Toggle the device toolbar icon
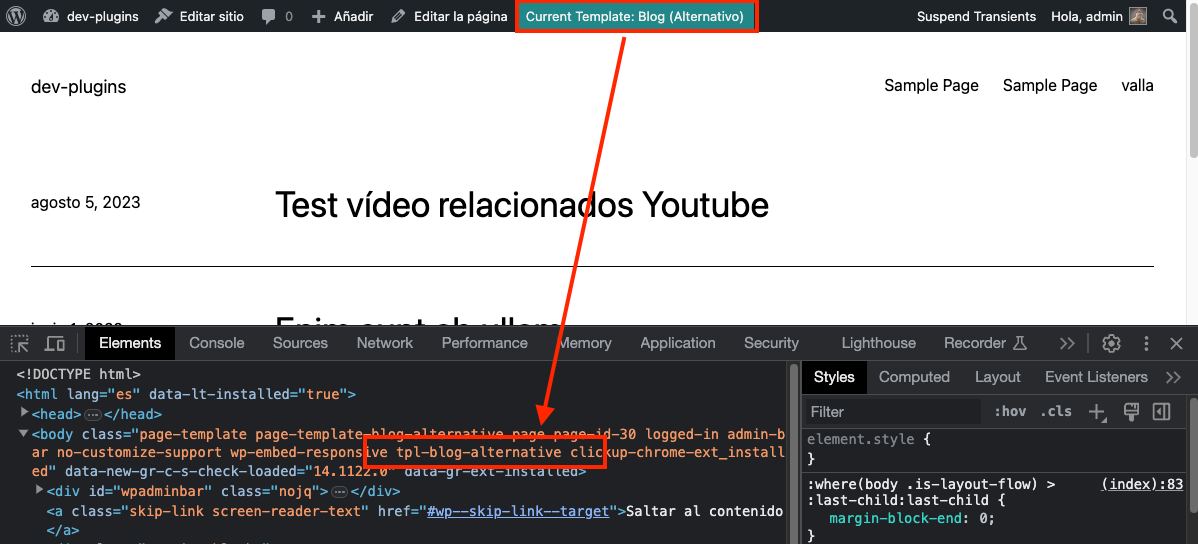Viewport: 1198px width, 544px height. point(55,343)
